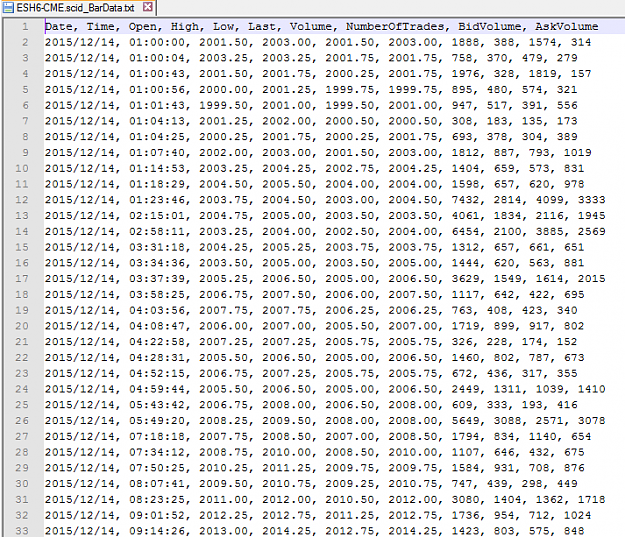Close the ESH6-CME.scid_BarData.txt tab

point(147,7)
